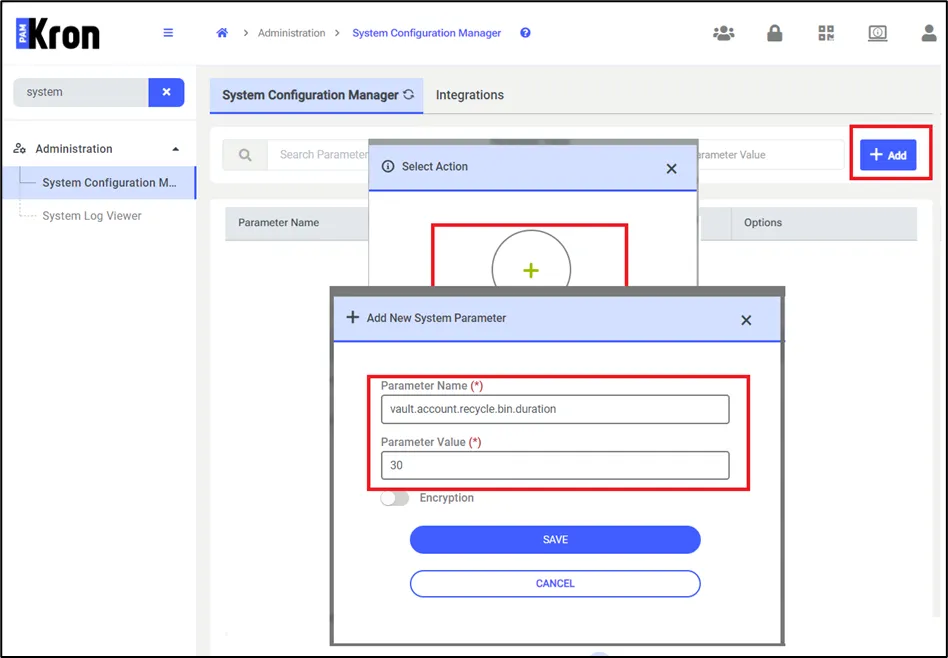Image resolution: width=948 pixels, height=658 pixels.
Task: Toggle the Encryption switch
Action: pos(395,498)
